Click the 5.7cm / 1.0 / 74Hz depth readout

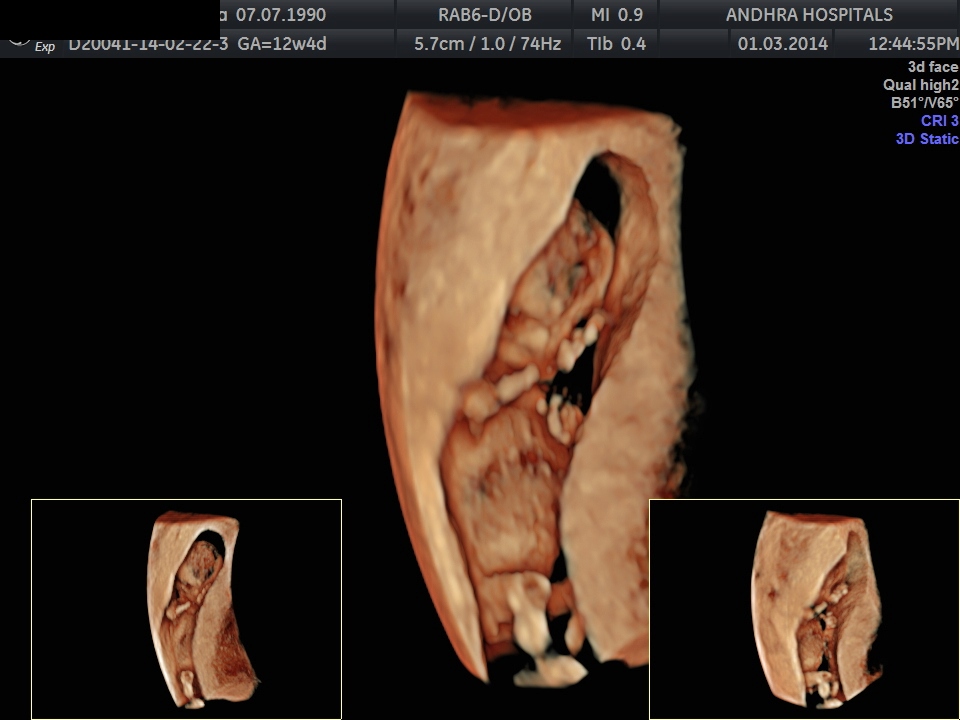tap(487, 44)
